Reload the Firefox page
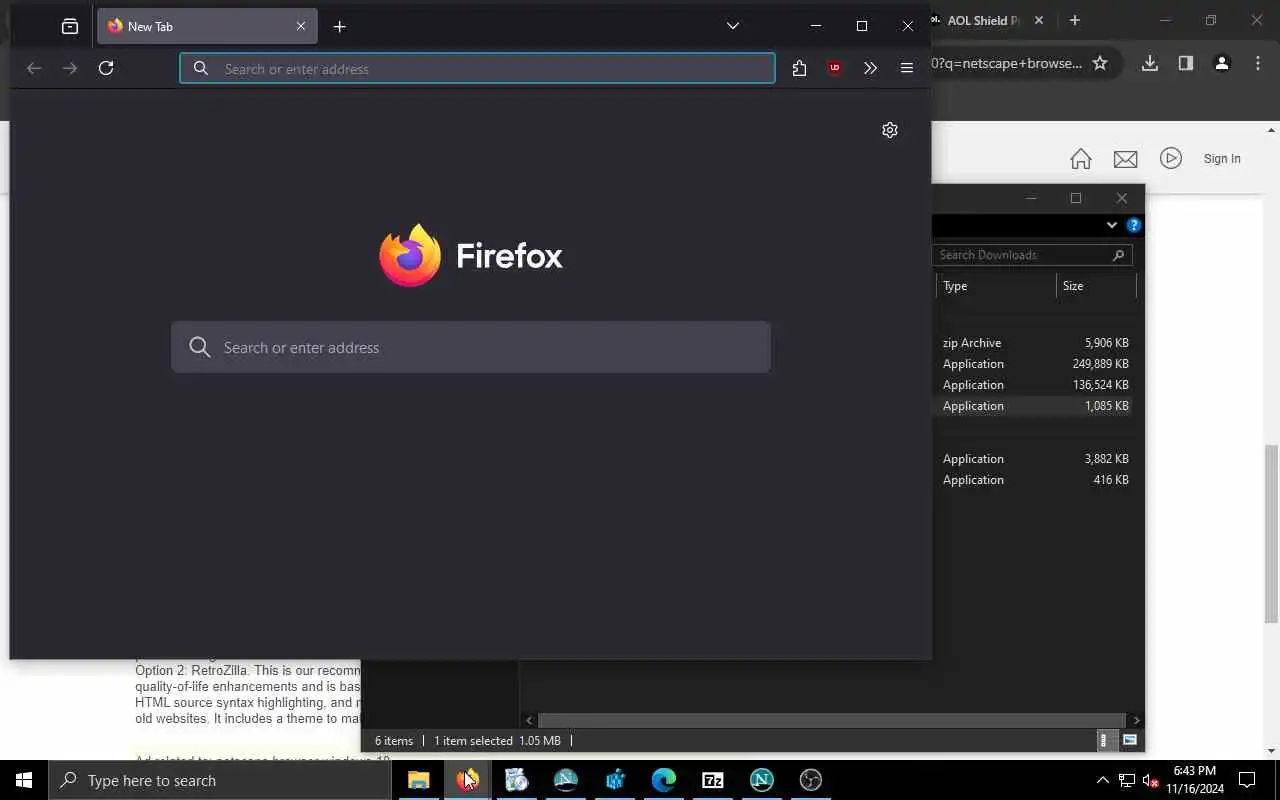The height and width of the screenshot is (800, 1280). tap(106, 68)
